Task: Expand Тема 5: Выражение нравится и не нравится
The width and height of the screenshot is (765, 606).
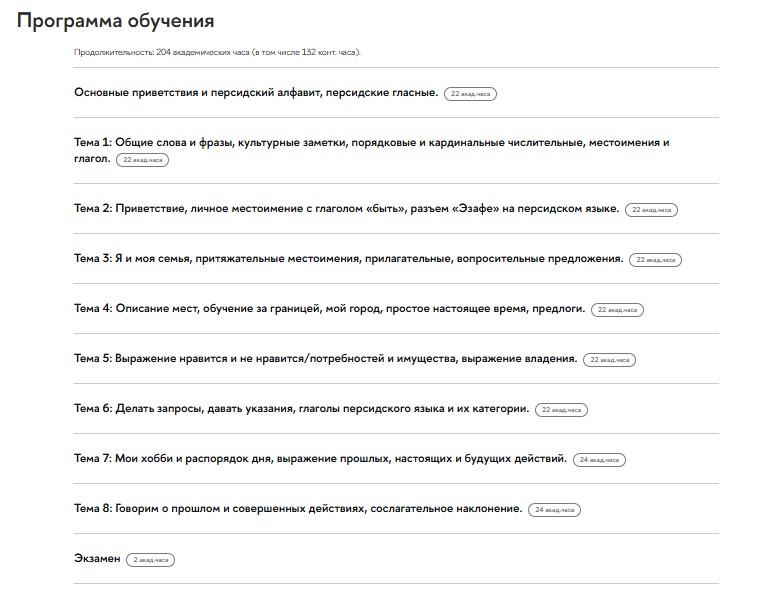Action: 325,358
